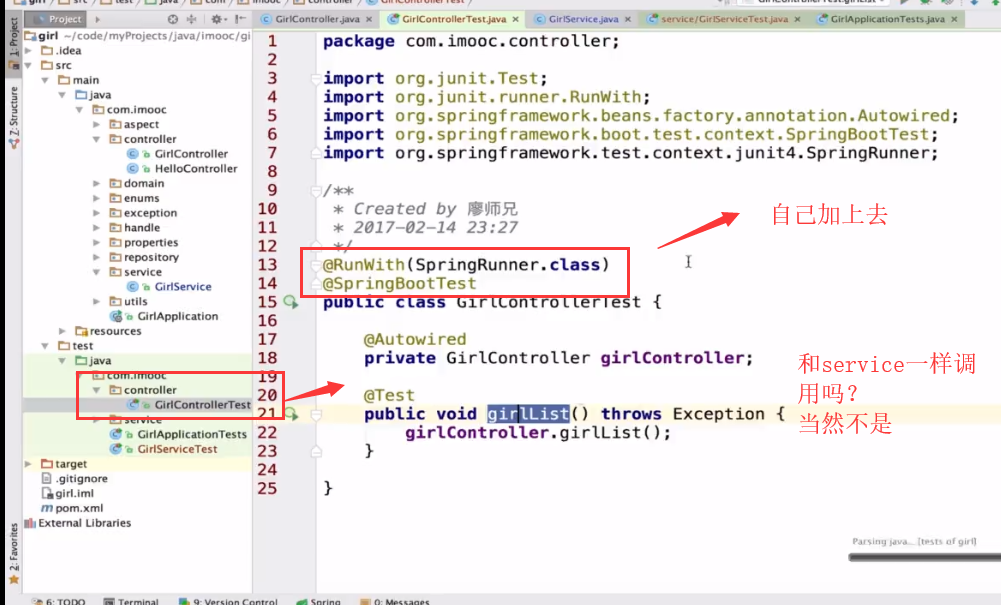Close the service/GirlServiceTest.java tab
Viewport: 1001px width, 605px height.
[x=797, y=19]
